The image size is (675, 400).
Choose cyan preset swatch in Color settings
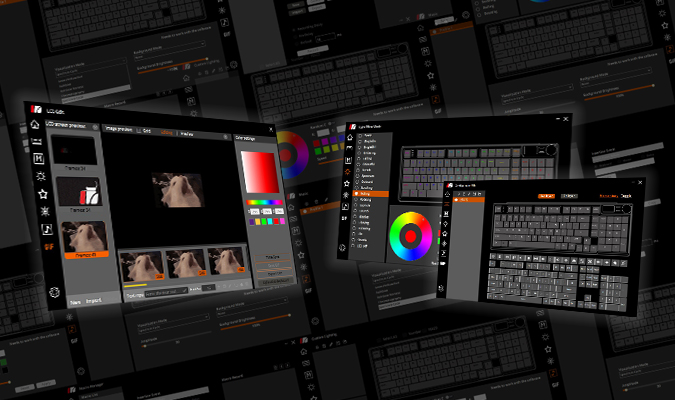point(270,221)
